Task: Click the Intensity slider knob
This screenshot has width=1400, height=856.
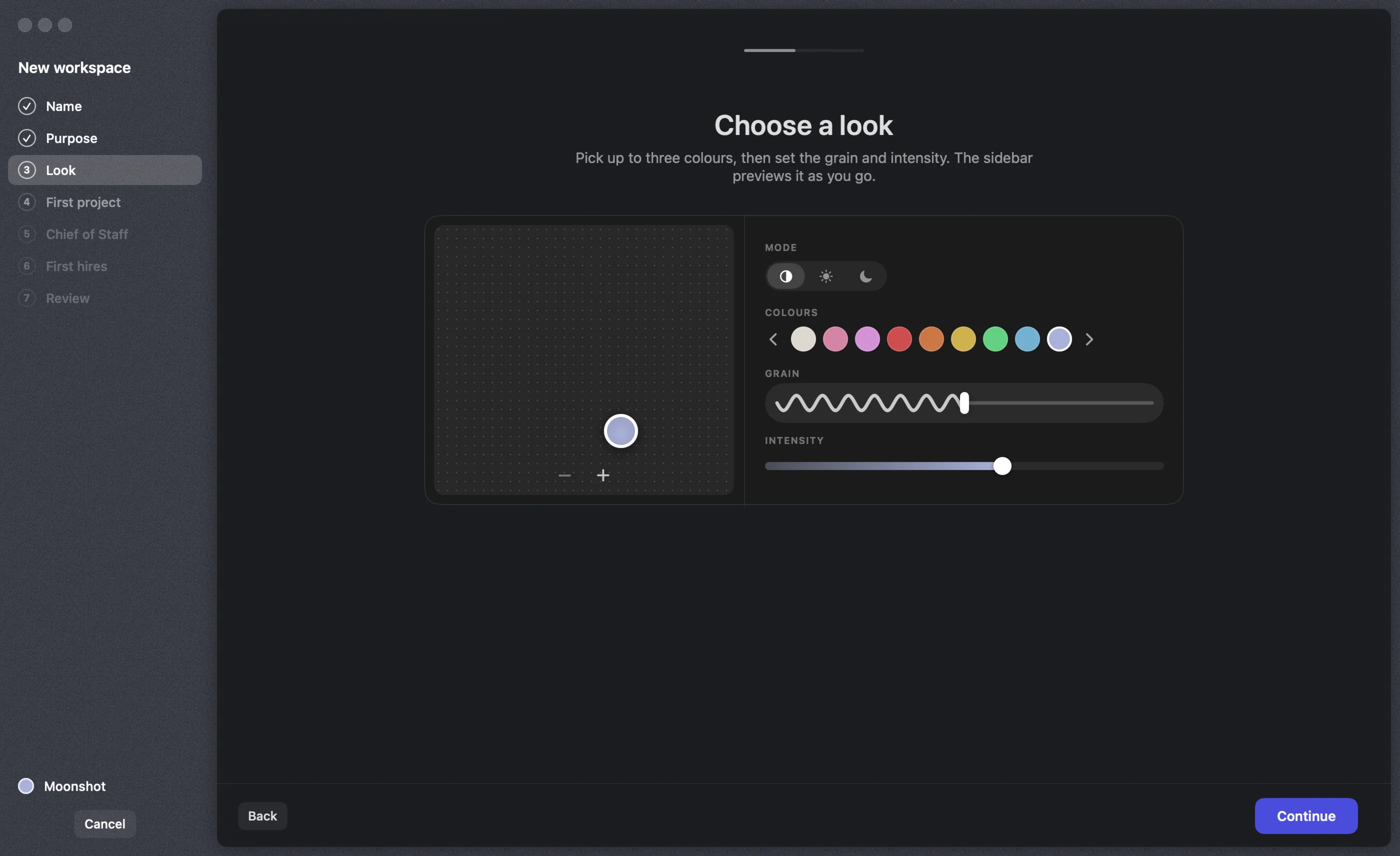Action: pyautogui.click(x=1001, y=466)
